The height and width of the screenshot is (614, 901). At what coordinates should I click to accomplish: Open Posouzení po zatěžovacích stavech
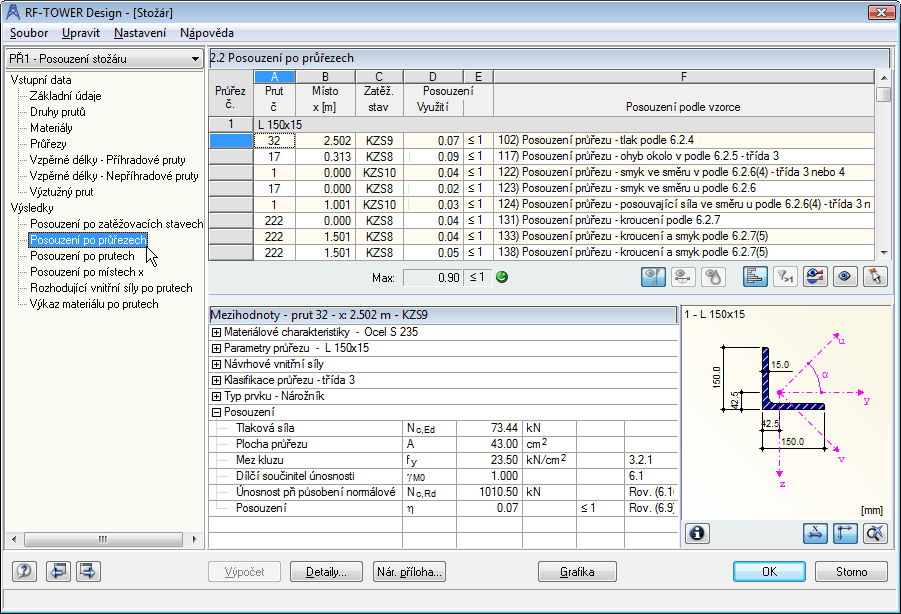[x=117, y=224]
